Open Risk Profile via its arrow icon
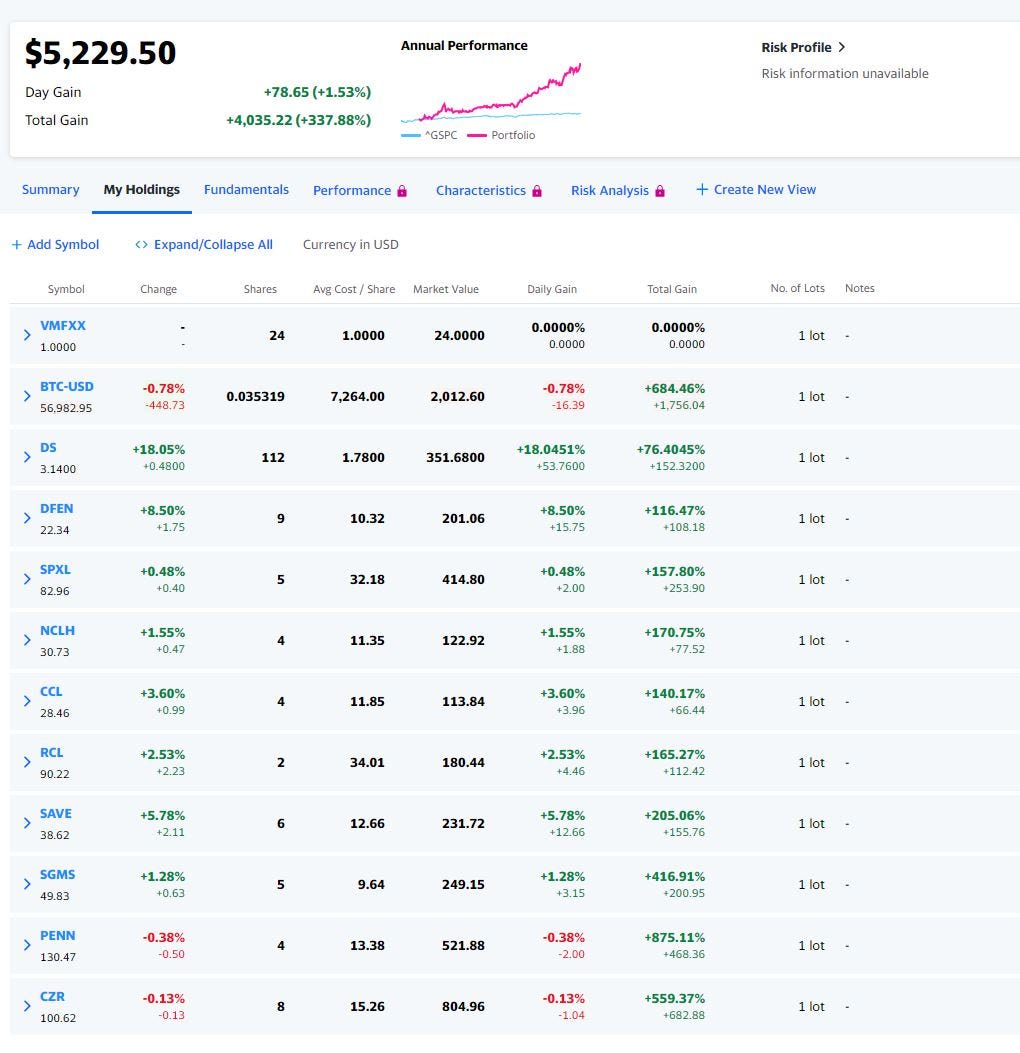This screenshot has height=1053, width=1020. [841, 47]
